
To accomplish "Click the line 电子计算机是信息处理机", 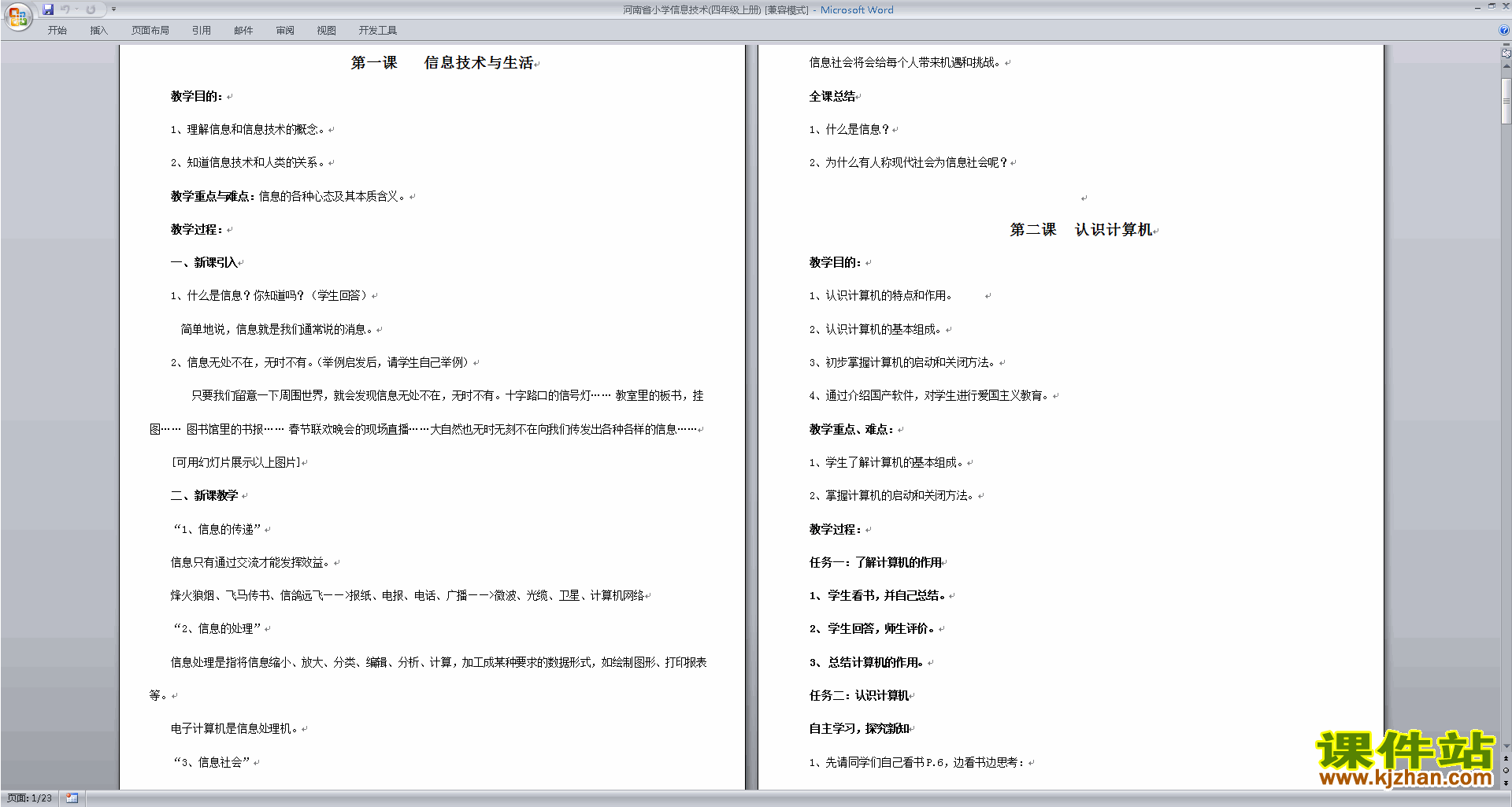I will click(235, 729).
